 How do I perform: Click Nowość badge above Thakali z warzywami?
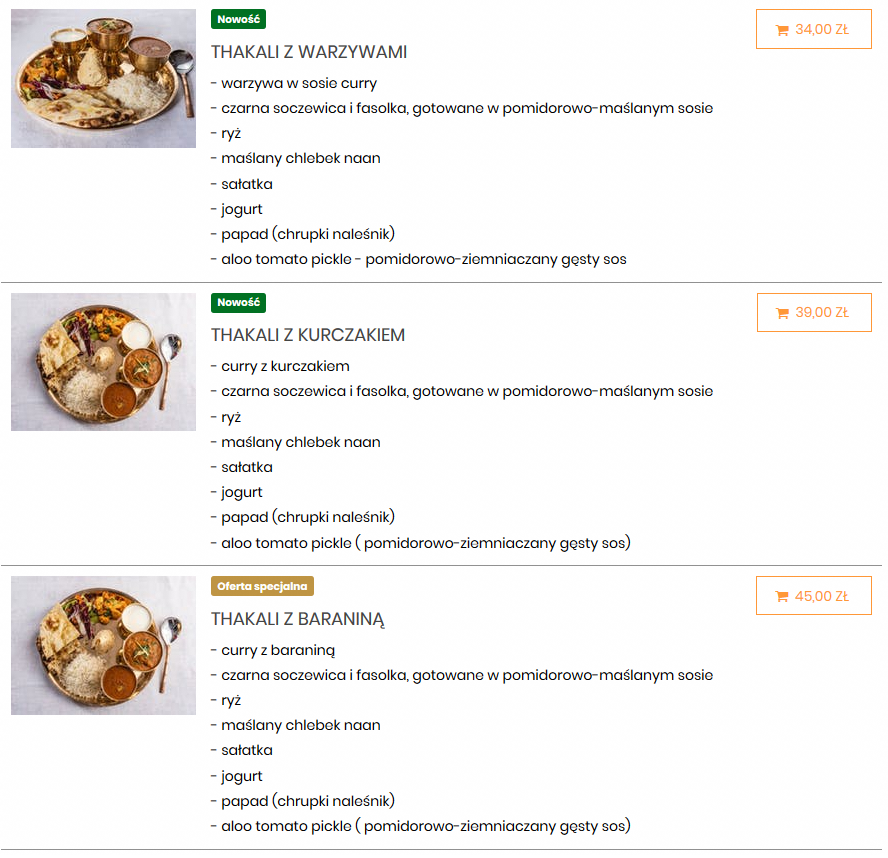pyautogui.click(x=238, y=19)
